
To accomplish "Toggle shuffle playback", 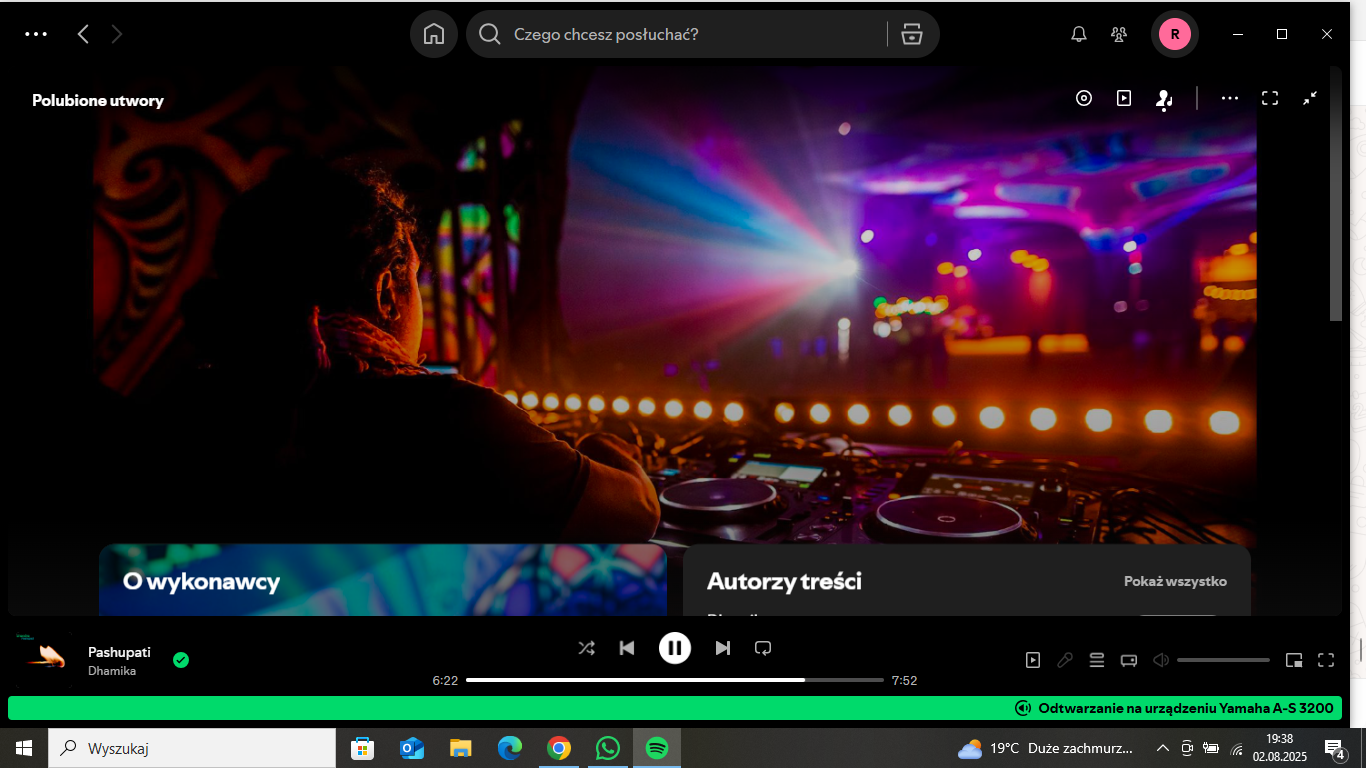I will tap(586, 648).
